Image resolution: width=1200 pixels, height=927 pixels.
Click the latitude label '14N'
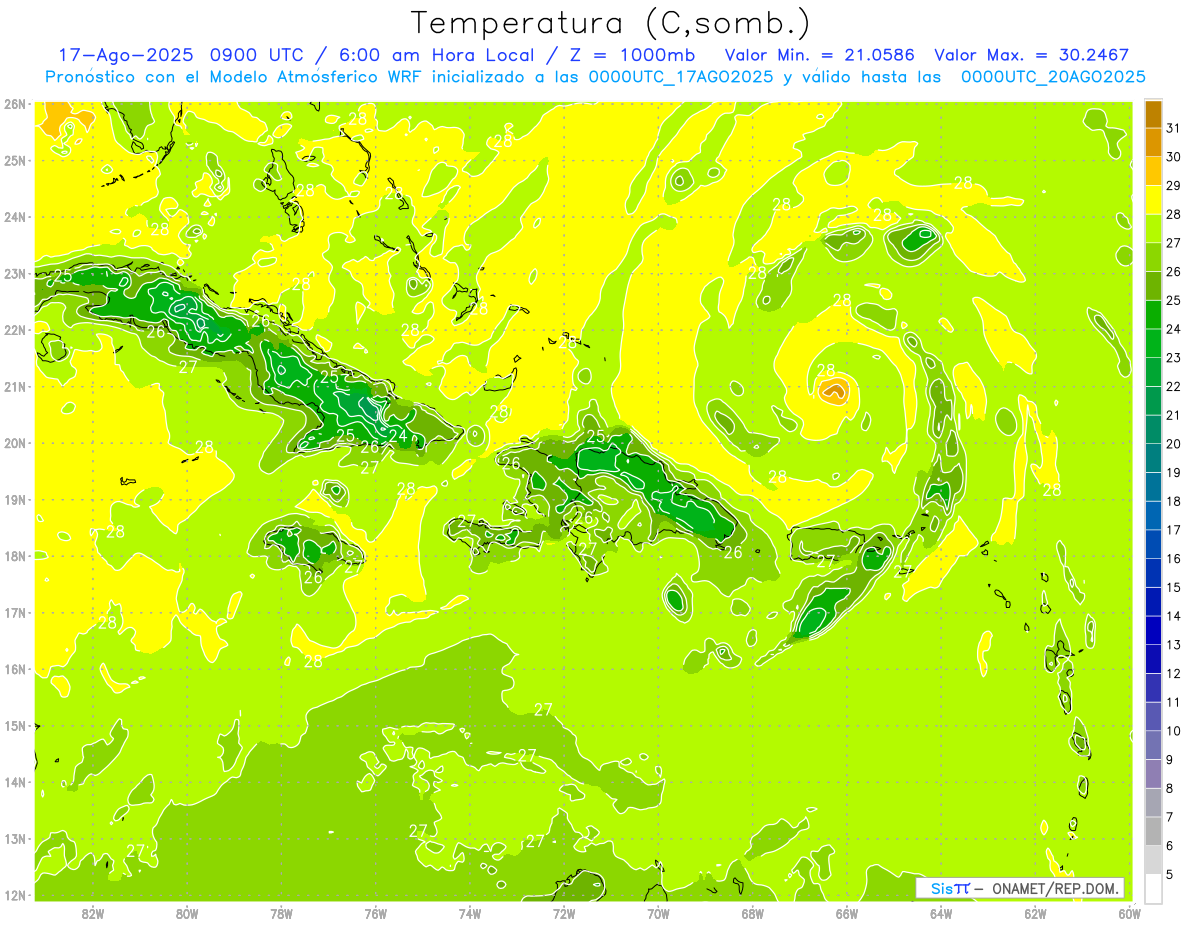tap(15, 782)
